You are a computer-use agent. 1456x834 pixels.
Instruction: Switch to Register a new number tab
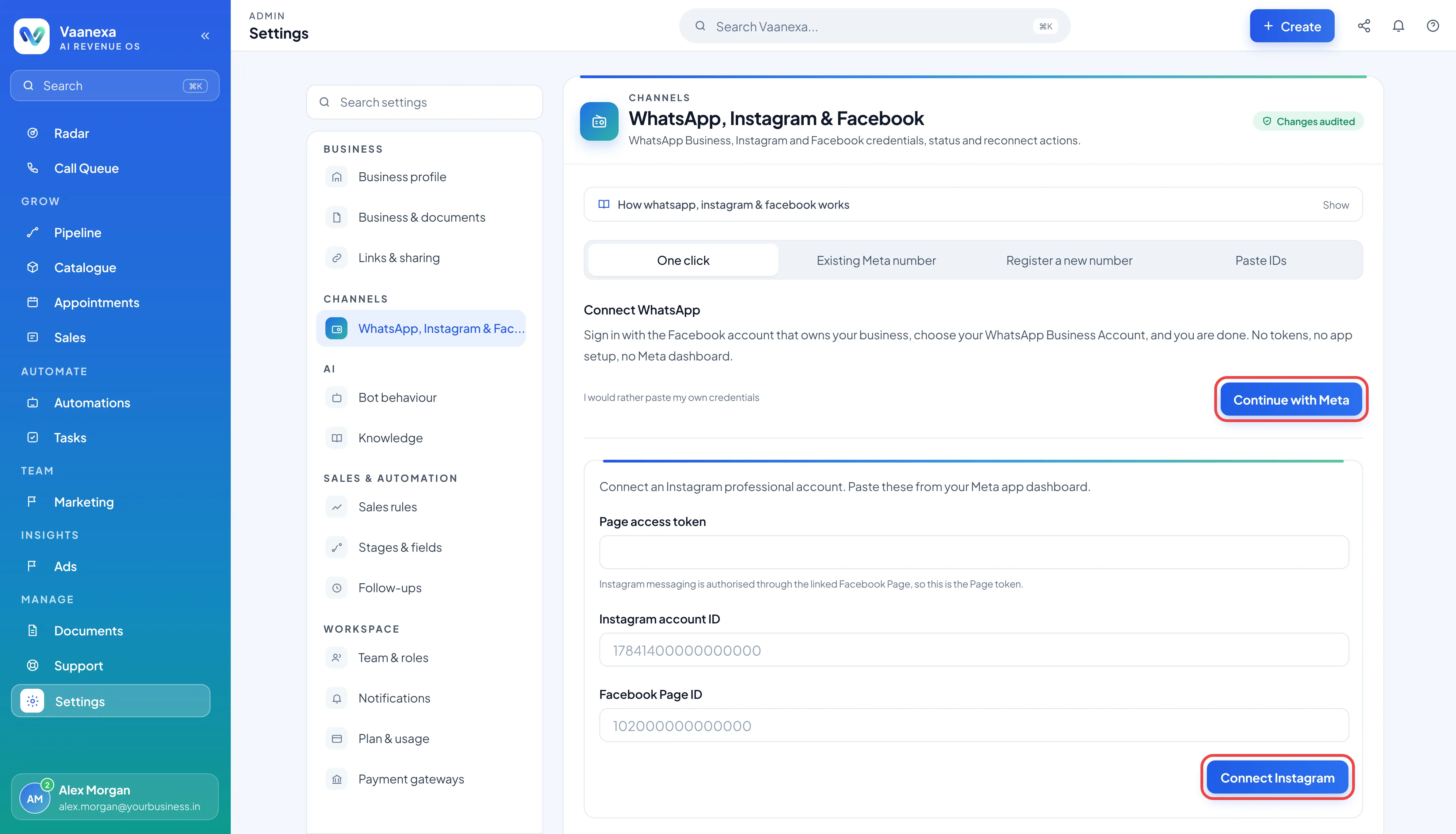click(x=1069, y=261)
